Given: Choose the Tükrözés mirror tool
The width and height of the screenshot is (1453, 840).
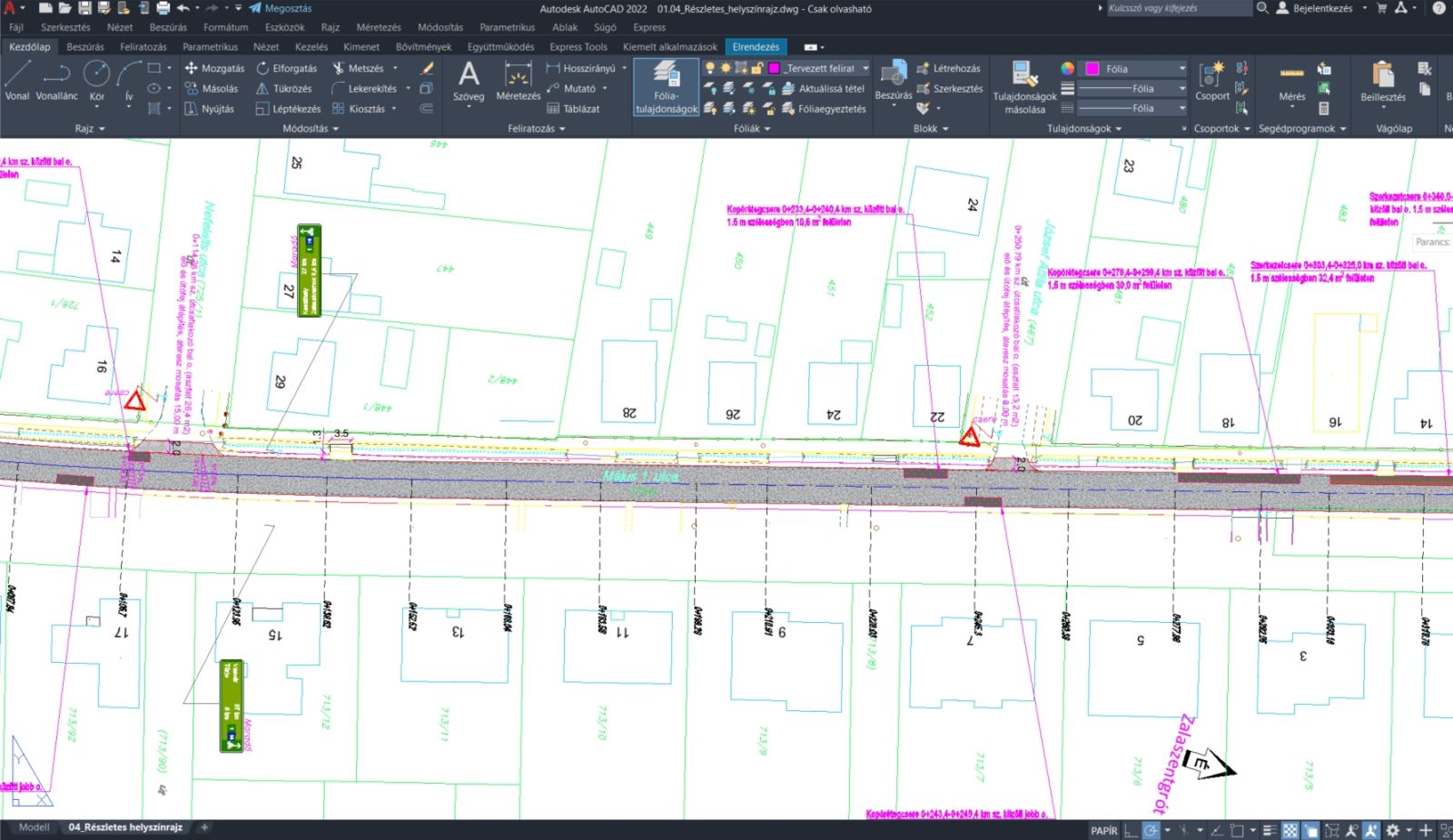Looking at the screenshot, I should coord(283,89).
